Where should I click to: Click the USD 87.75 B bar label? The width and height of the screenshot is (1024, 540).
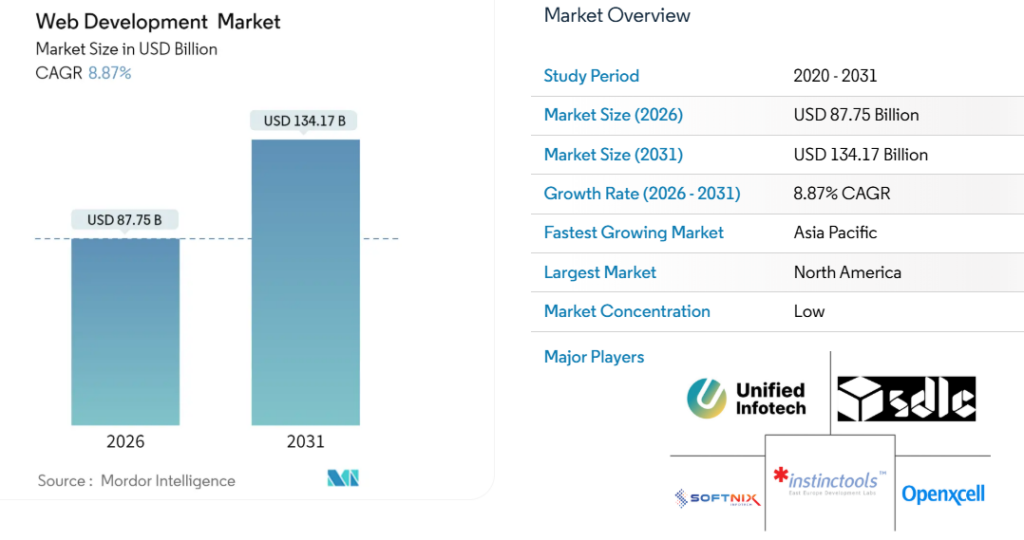(x=125, y=220)
